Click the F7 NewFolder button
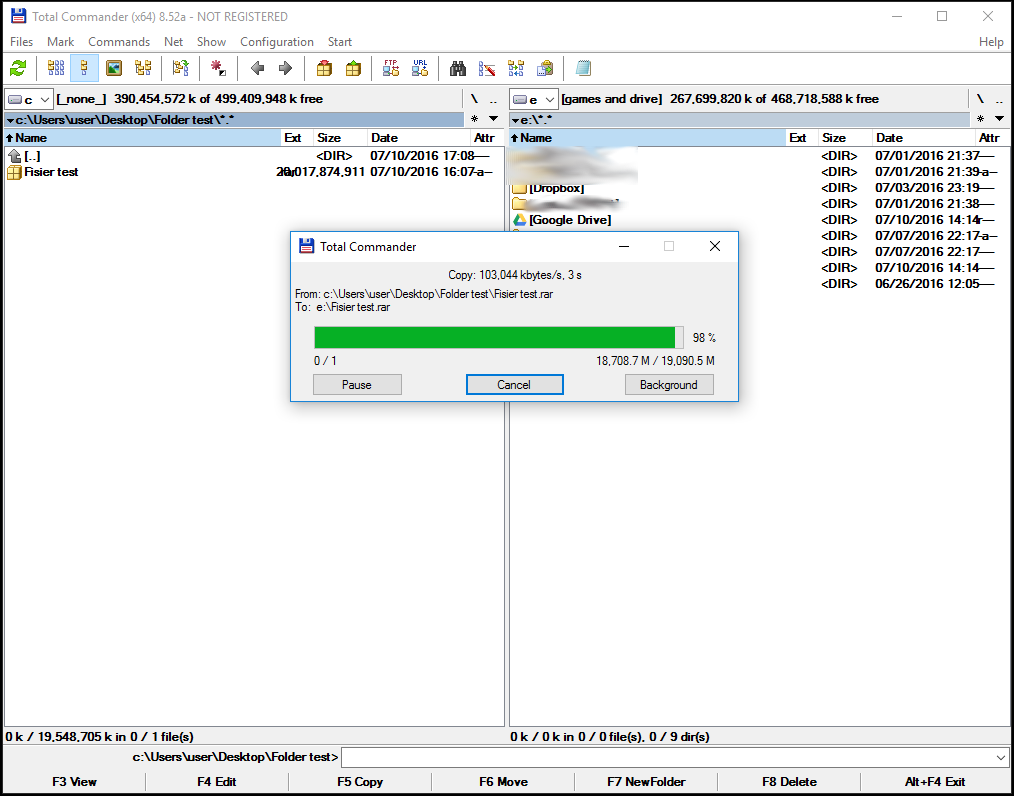Screen dimensions: 1014x796 click(x=646, y=782)
